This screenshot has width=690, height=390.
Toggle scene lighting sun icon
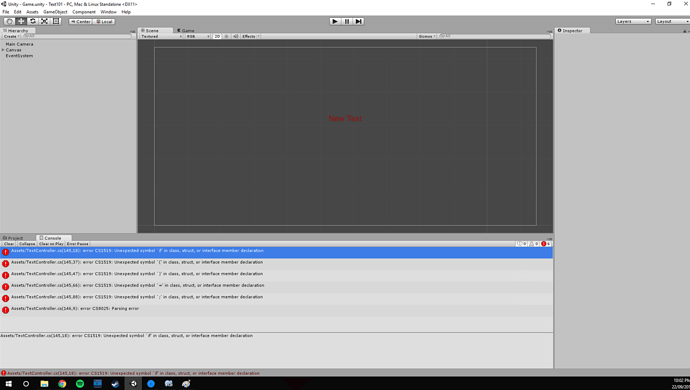[x=227, y=37]
